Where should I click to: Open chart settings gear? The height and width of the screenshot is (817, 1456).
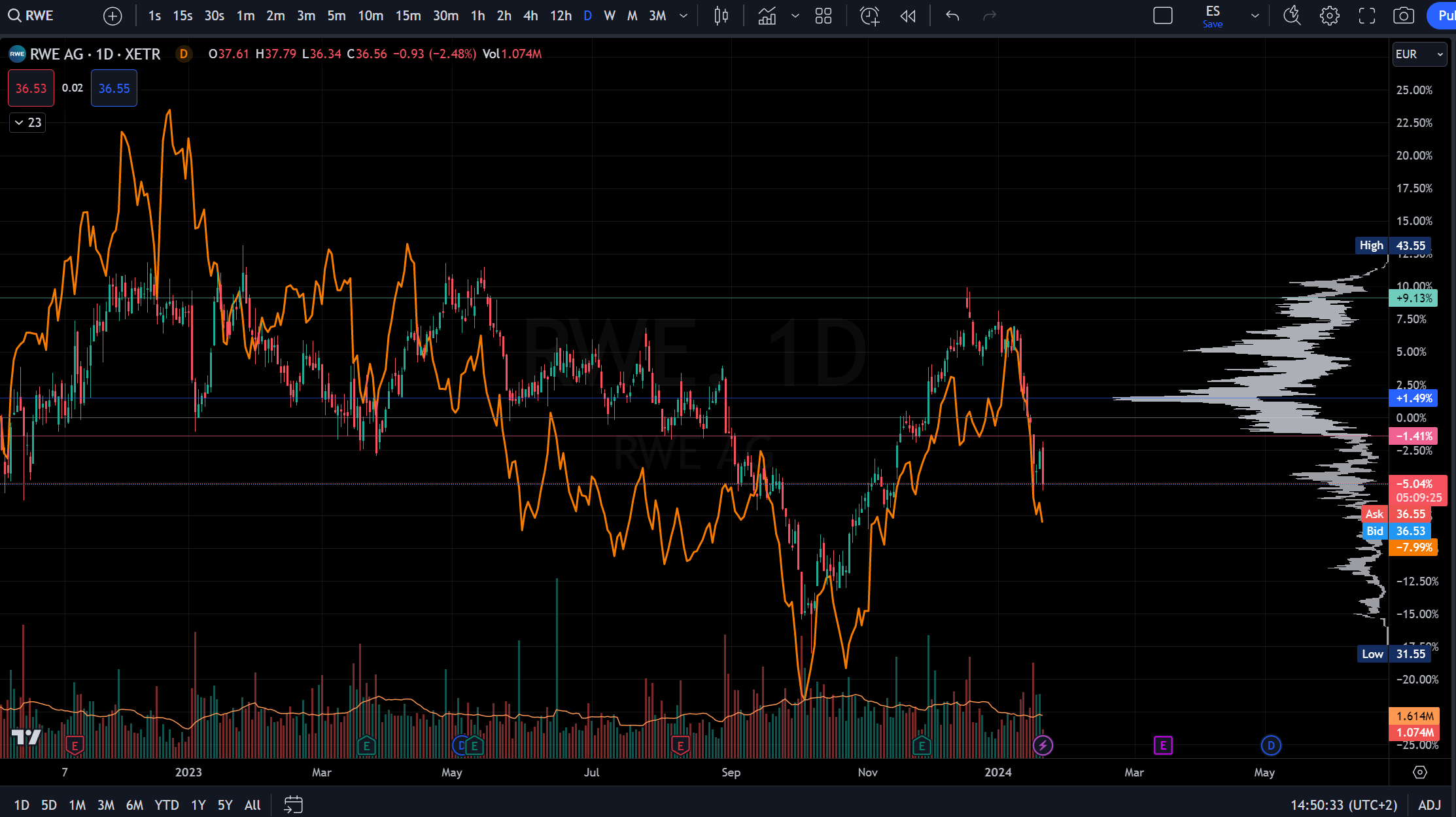1329,16
